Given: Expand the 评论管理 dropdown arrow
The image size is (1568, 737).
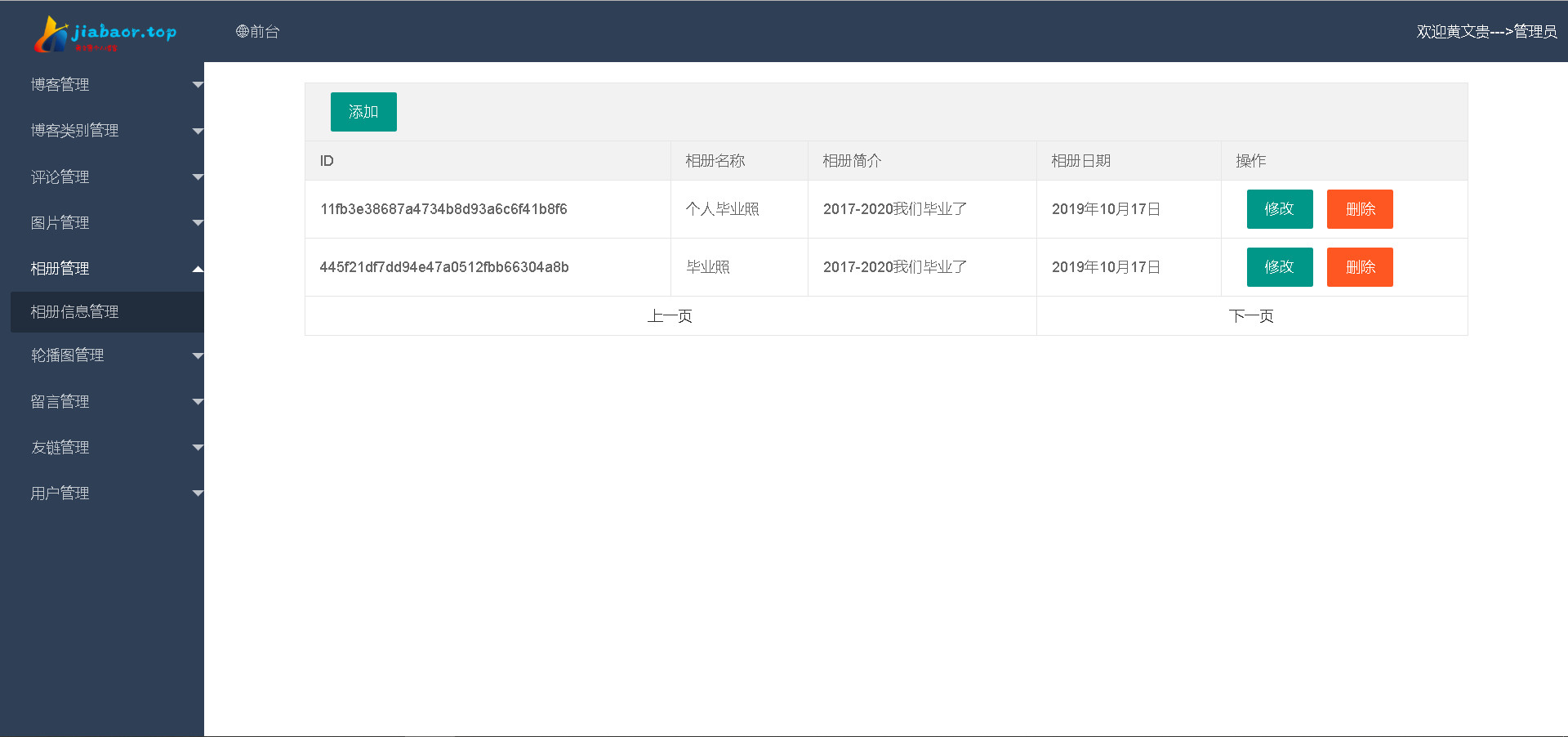Looking at the screenshot, I should point(198,176).
